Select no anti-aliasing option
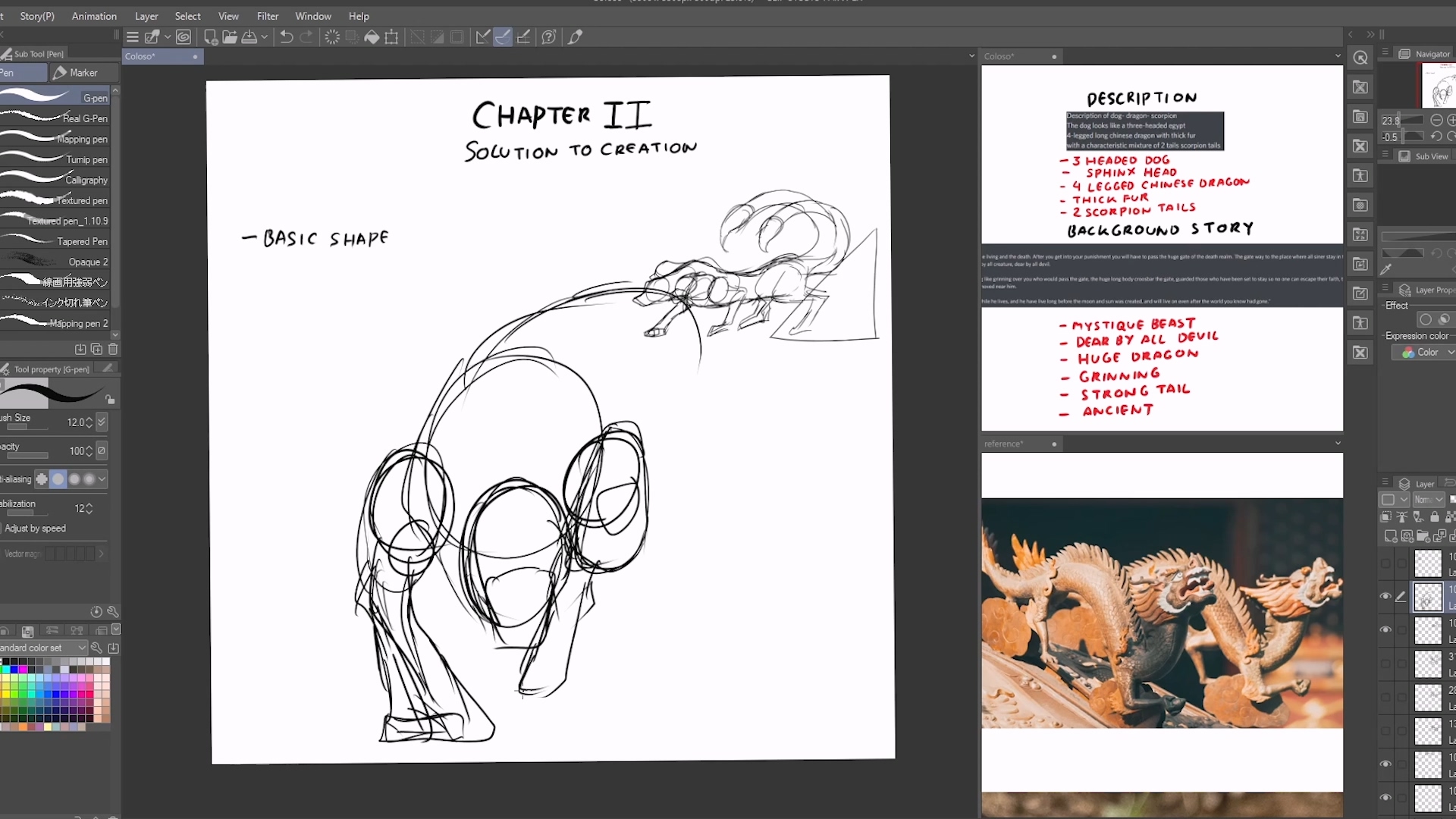Image resolution: width=1456 pixels, height=819 pixels. pos(42,479)
